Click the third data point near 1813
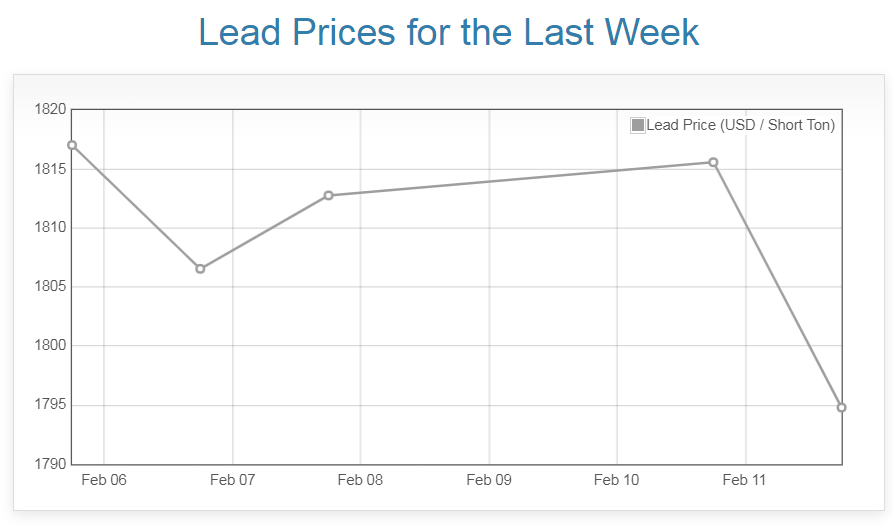The image size is (893, 526). (x=328, y=195)
